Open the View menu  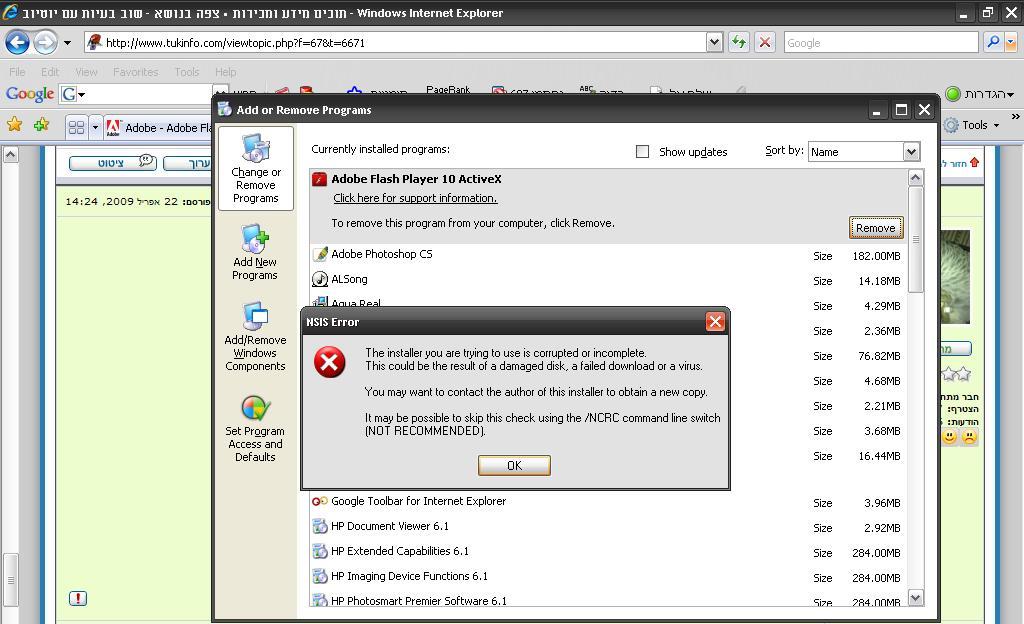point(86,72)
